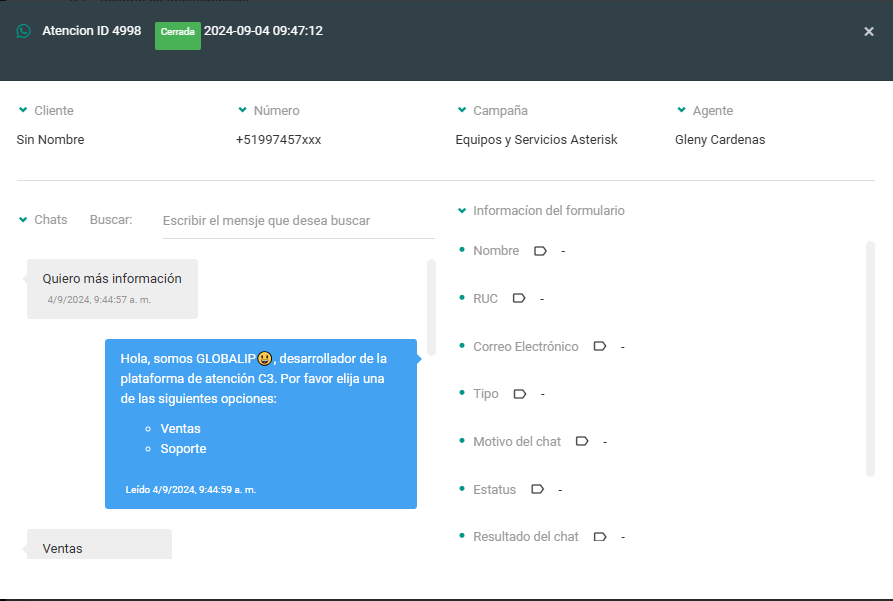Click the 'RUC' field label
The height and width of the screenshot is (601, 893).
485,299
